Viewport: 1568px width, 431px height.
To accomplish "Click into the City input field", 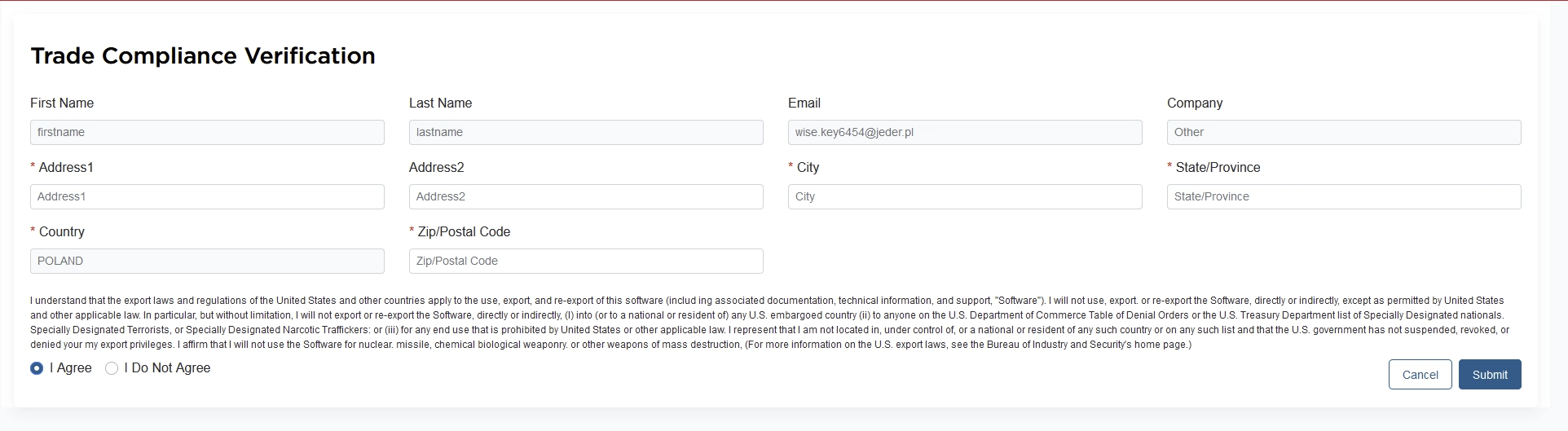I will tap(964, 196).
